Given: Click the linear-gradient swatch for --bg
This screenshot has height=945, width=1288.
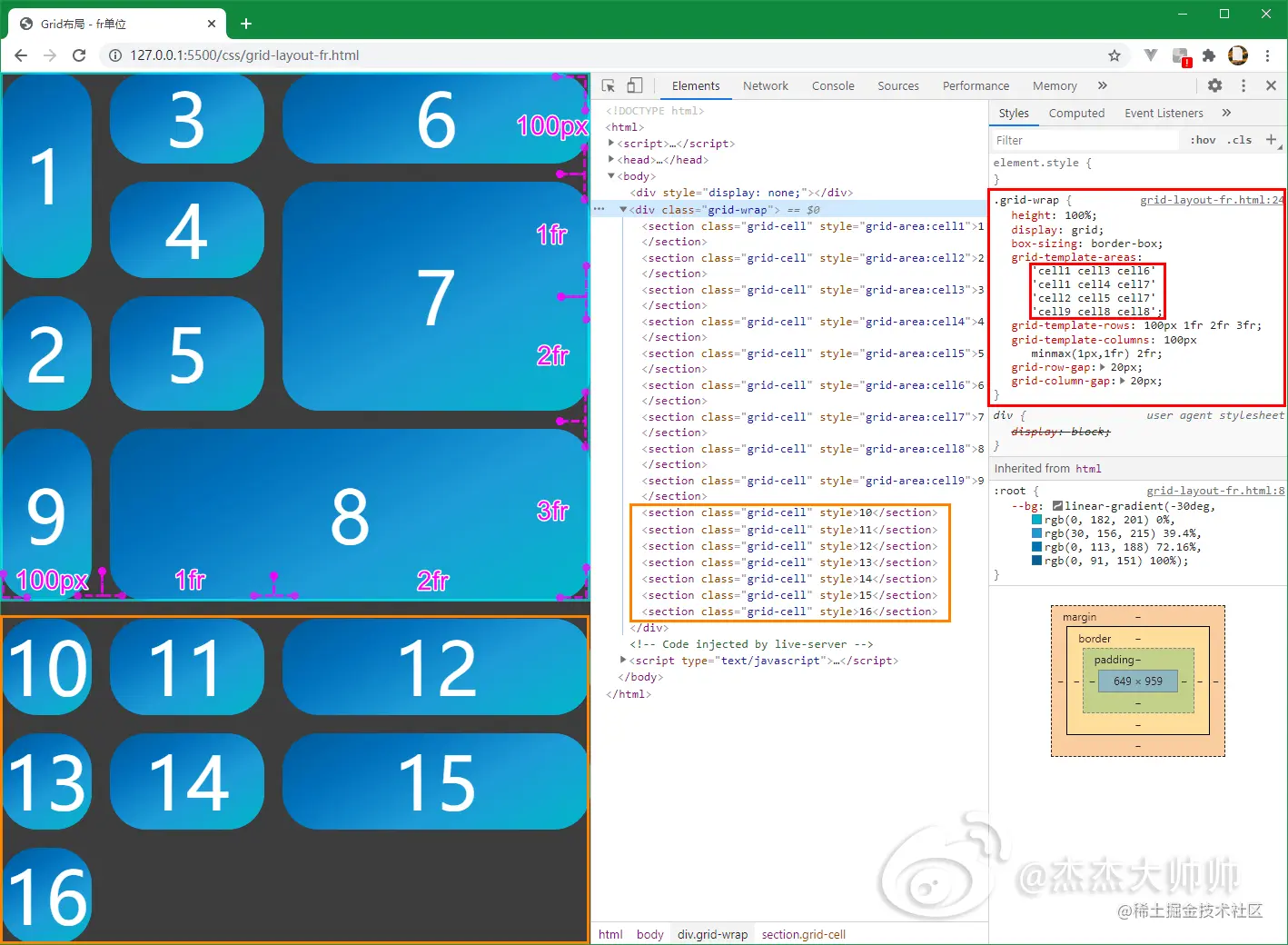Looking at the screenshot, I should (x=1057, y=506).
